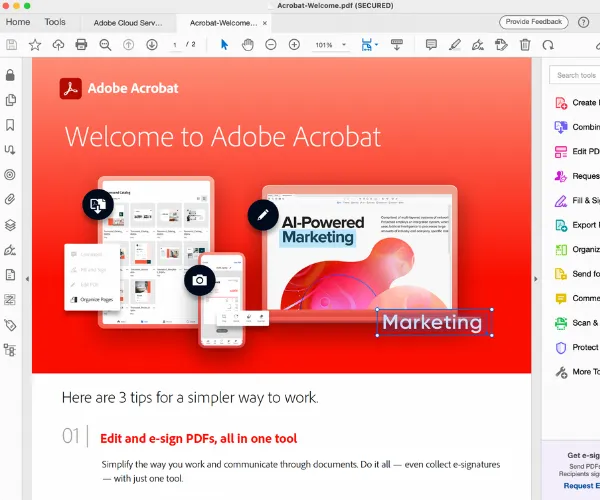Image resolution: width=600 pixels, height=500 pixels.
Task: Go to previous page arrow
Action: coord(128,45)
